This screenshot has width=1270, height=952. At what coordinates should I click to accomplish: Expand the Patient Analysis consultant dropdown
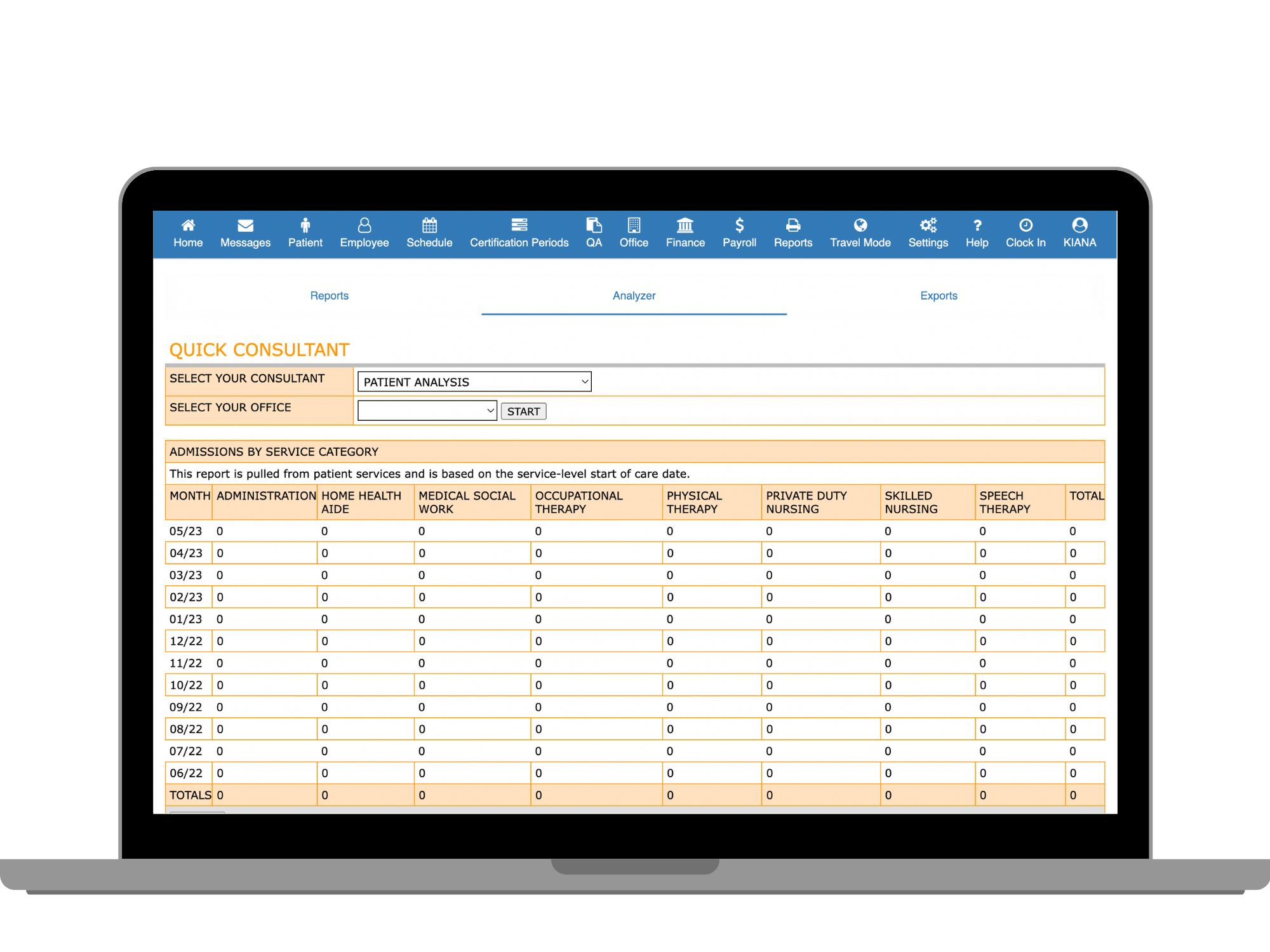click(474, 382)
